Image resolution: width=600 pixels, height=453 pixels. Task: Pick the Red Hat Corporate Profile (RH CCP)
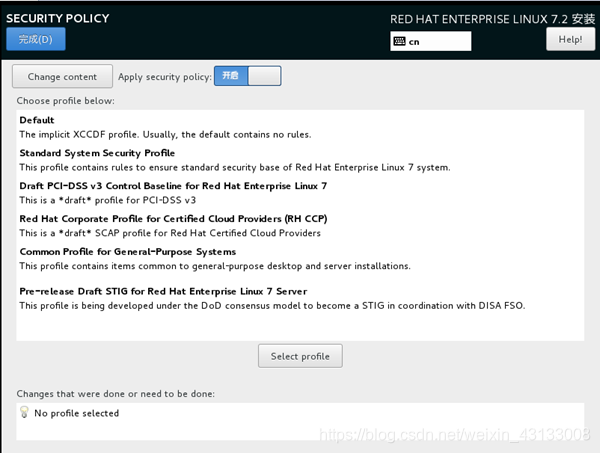(x=300, y=226)
